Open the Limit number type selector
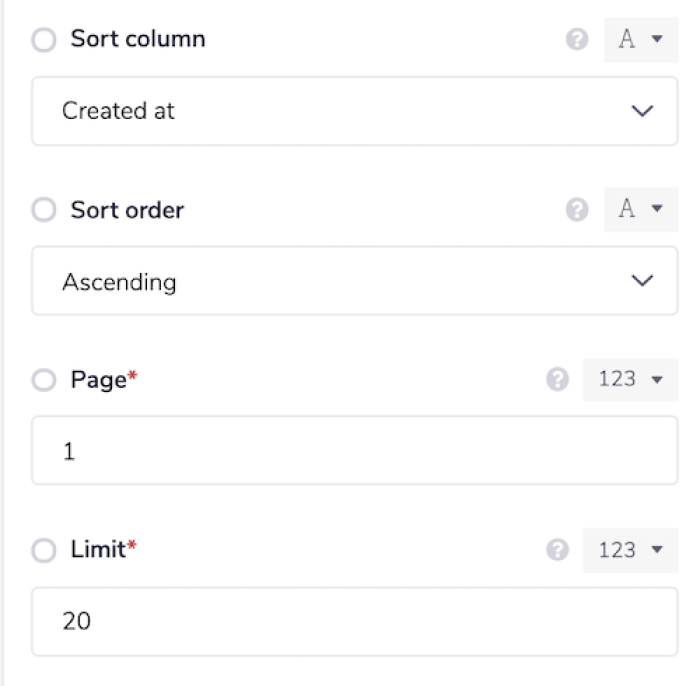Image resolution: width=700 pixels, height=686 pixels. point(630,550)
